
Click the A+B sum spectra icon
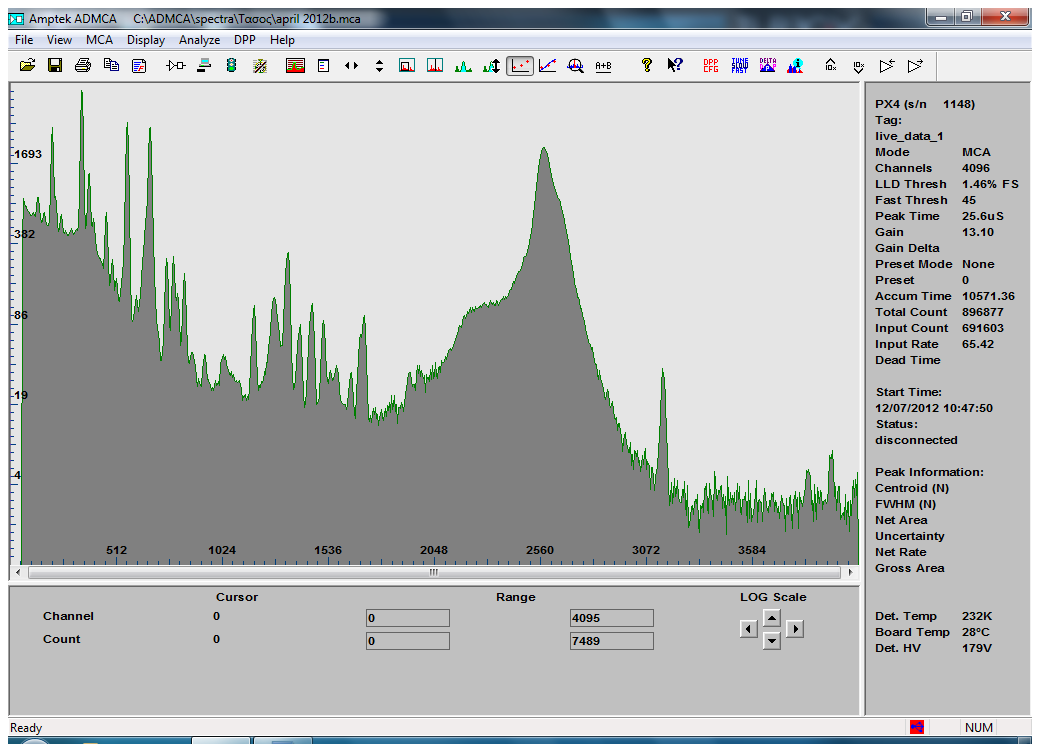[x=604, y=65]
